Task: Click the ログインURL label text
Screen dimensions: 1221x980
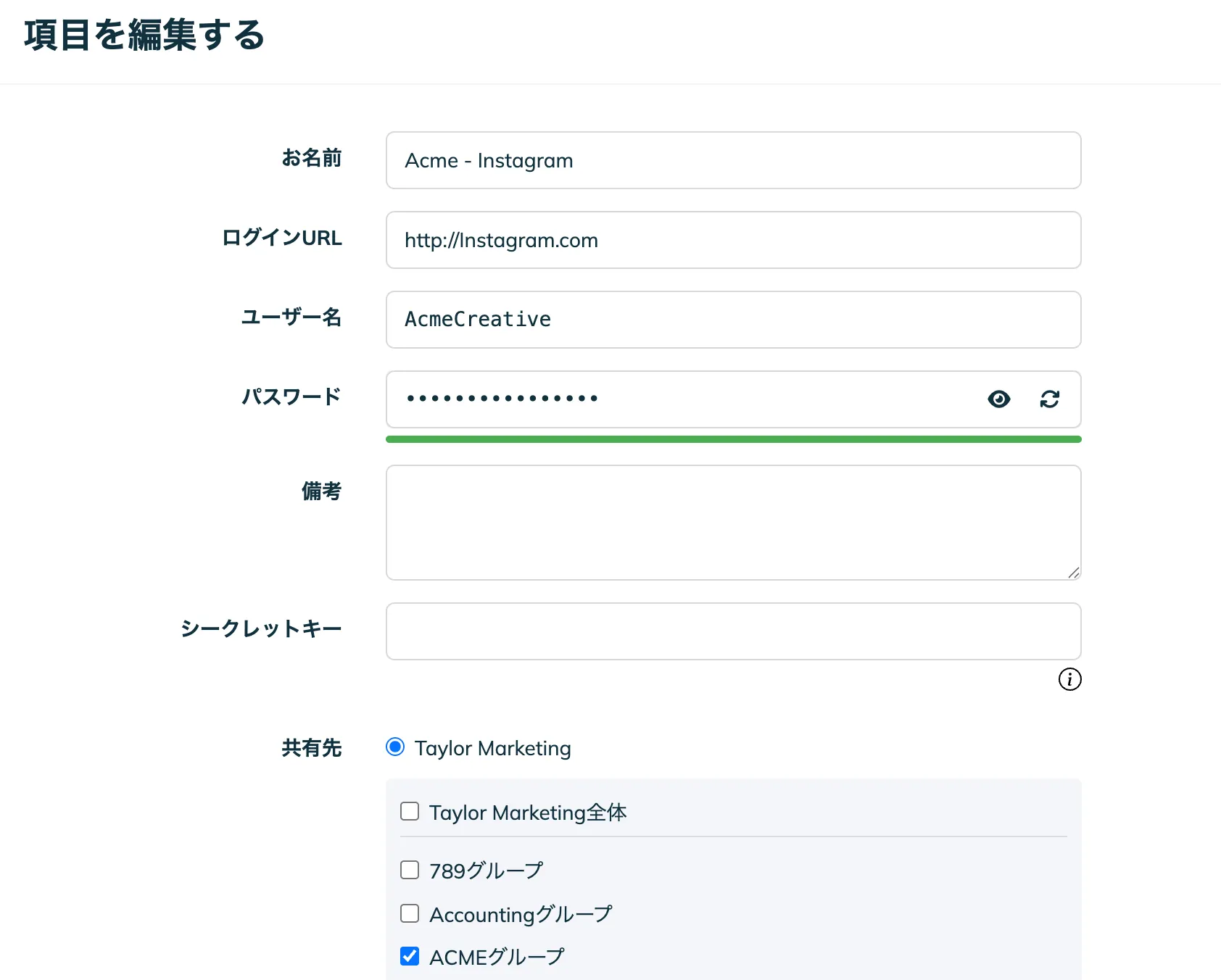Action: coord(282,238)
